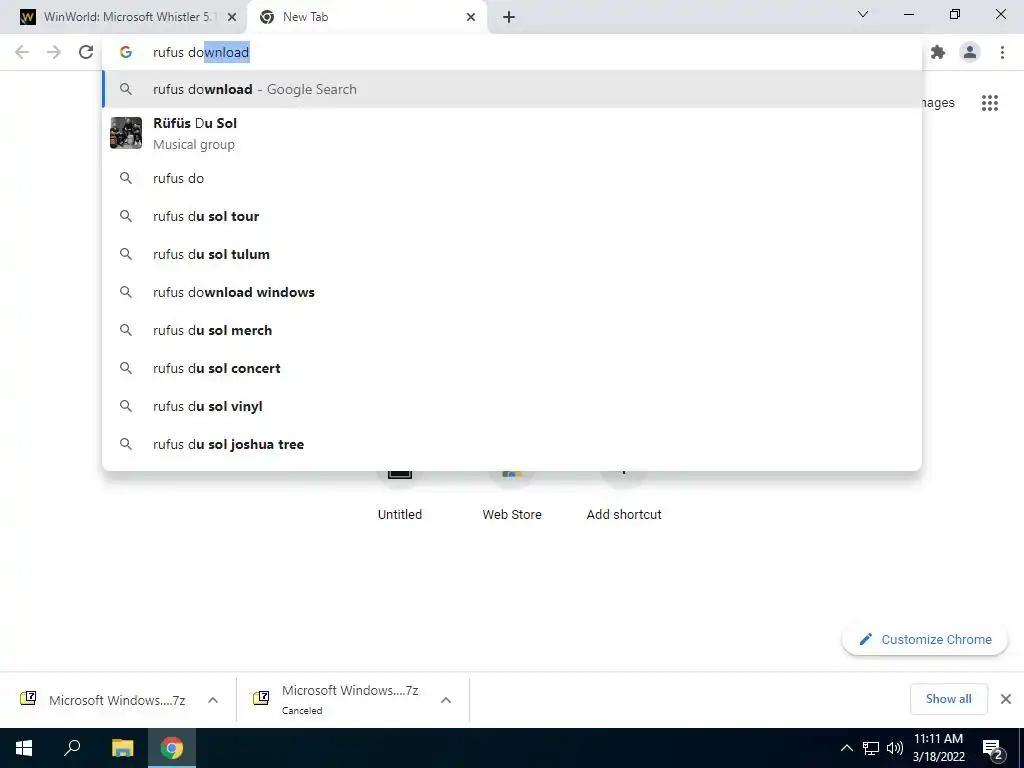Expand options for the canceled 7z download
1024x768 pixels.
(x=446, y=700)
